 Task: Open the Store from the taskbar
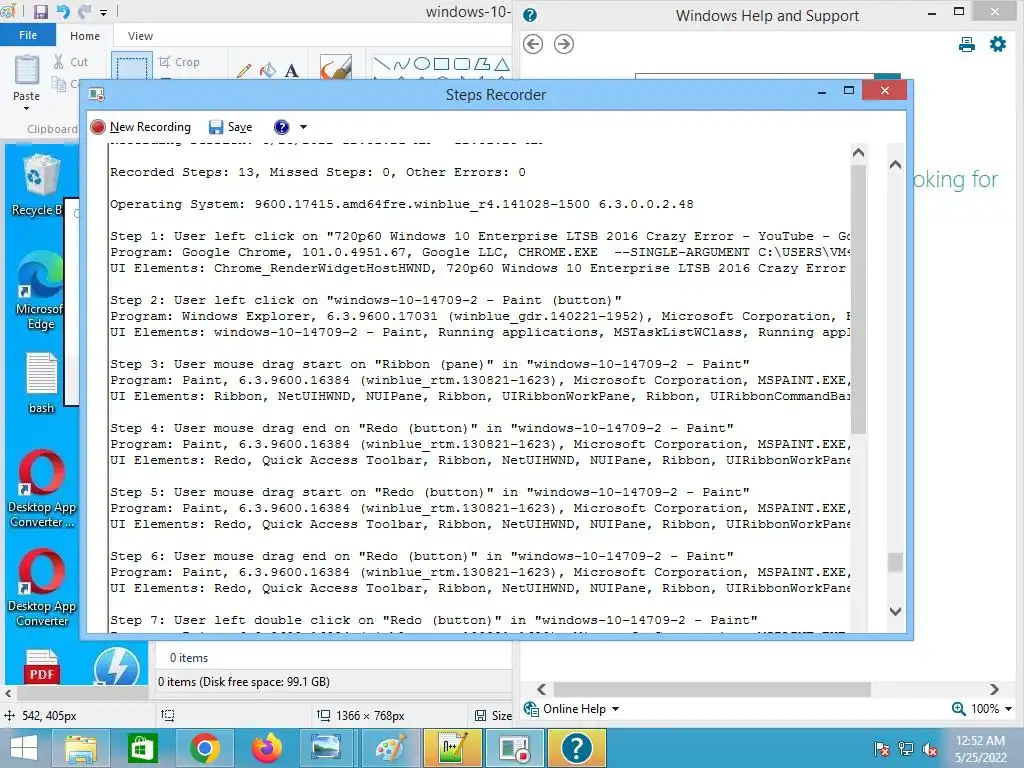(x=142, y=748)
